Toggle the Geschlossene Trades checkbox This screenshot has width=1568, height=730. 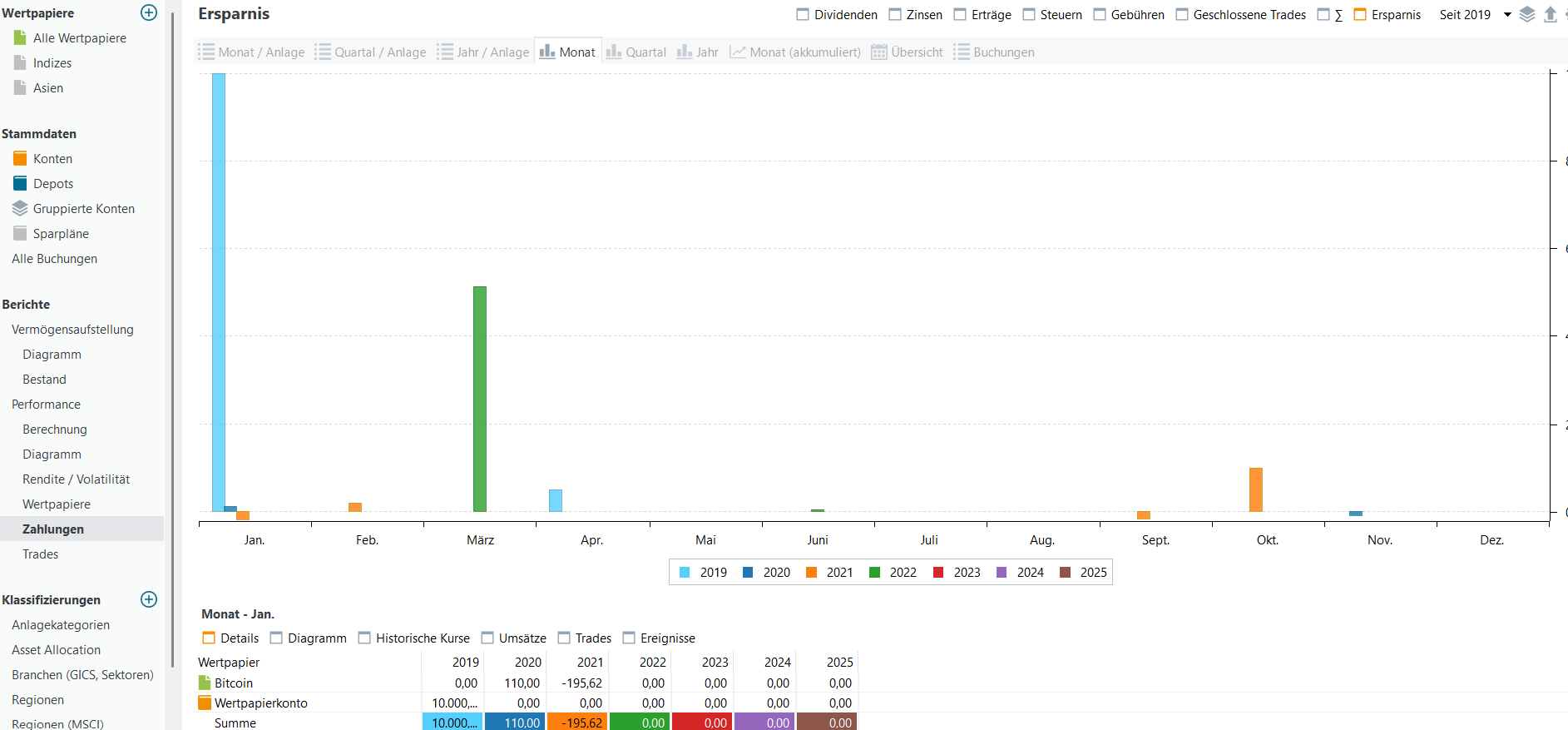(x=1182, y=14)
